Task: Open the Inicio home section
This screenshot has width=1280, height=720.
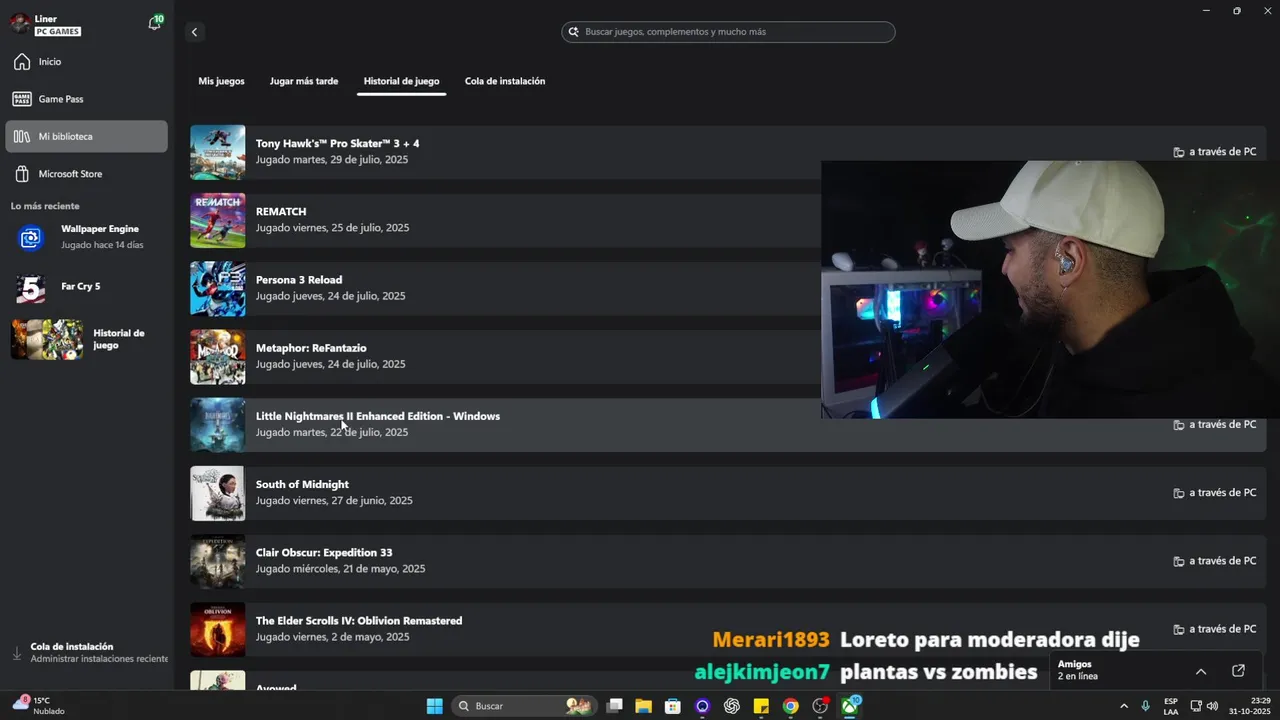Action: click(x=87, y=62)
